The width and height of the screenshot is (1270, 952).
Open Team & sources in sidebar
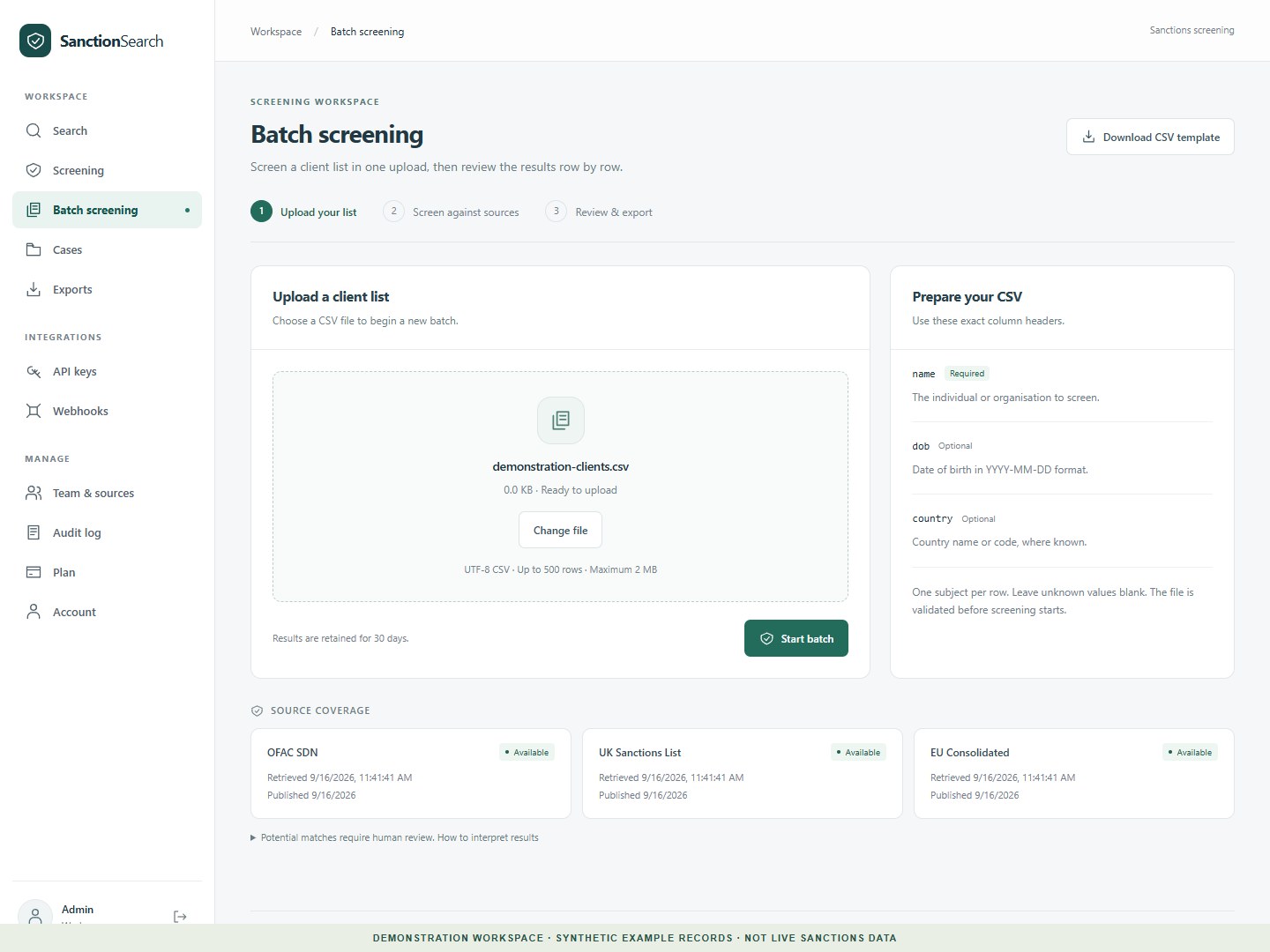(107, 493)
